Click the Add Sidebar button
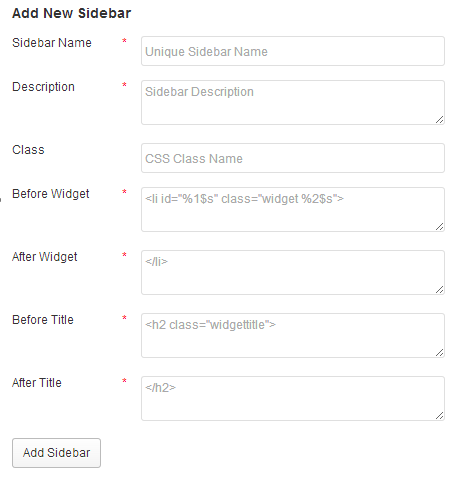464x479 pixels. tap(56, 453)
